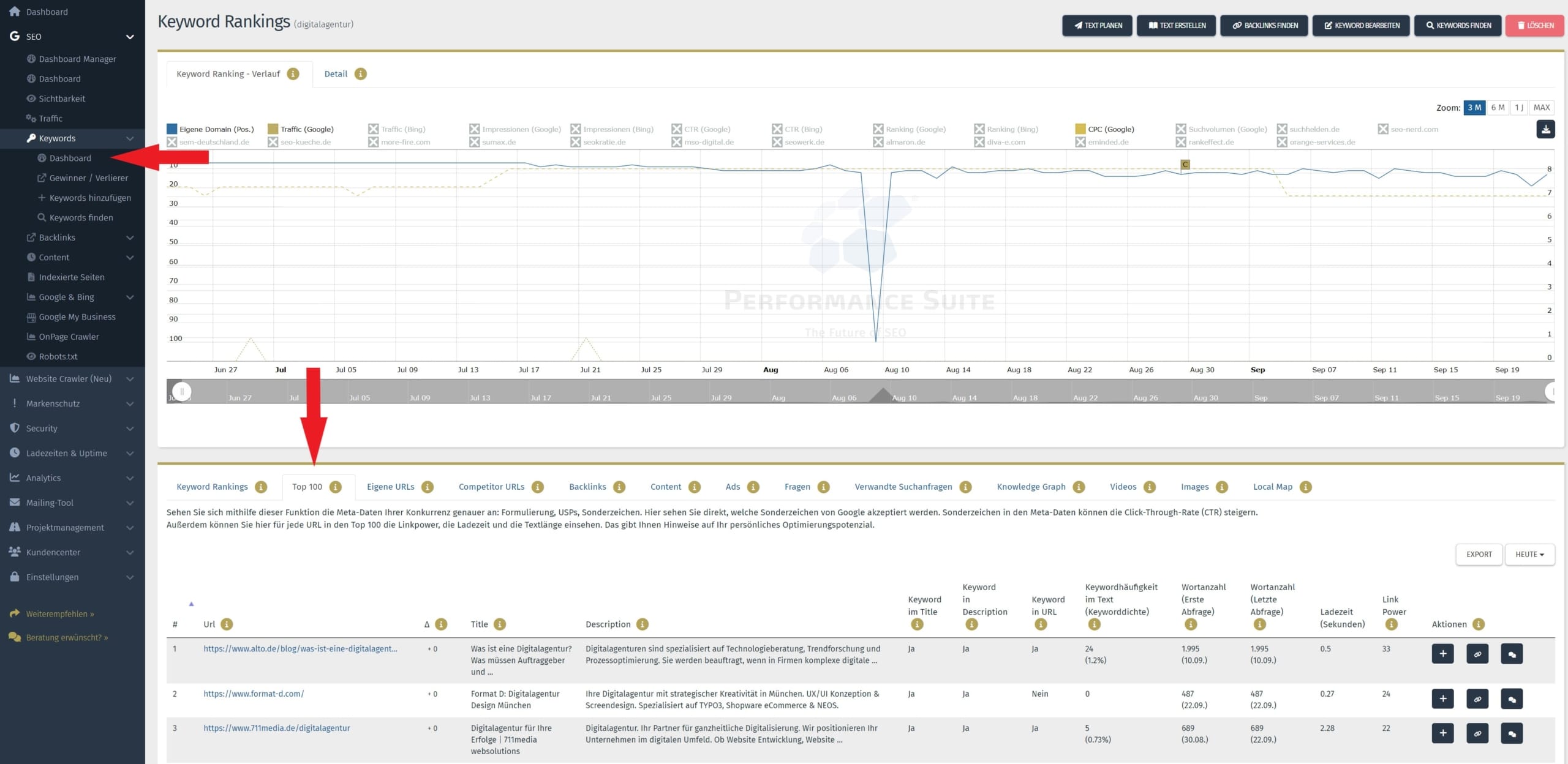Expand the Einstellungen section
The width and height of the screenshot is (1568, 764).
(130, 577)
